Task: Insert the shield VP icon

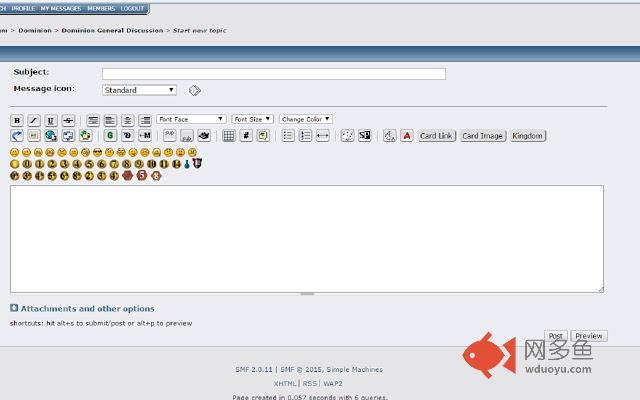Action: click(197, 164)
